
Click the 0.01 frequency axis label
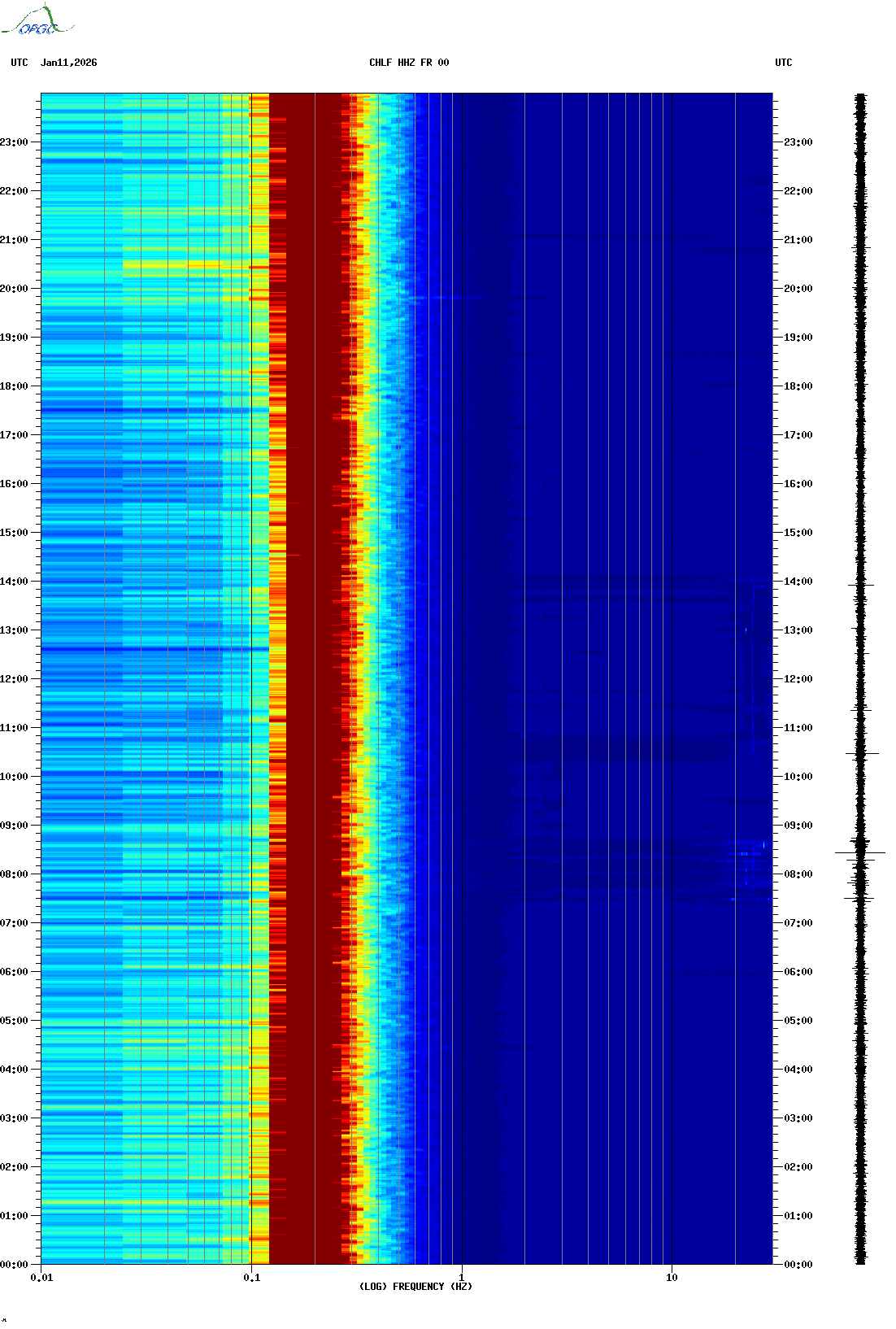41,1278
